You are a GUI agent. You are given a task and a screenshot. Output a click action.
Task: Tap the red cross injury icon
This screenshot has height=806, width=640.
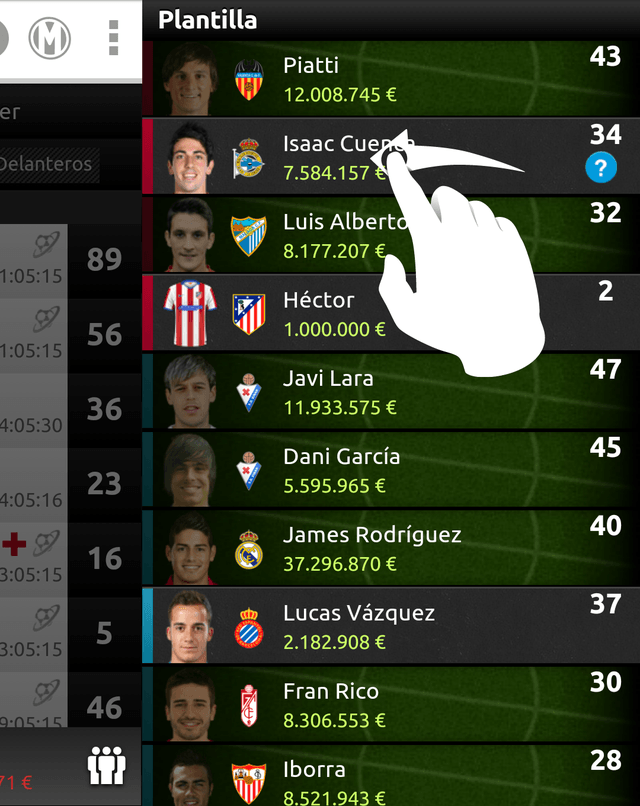click(x=14, y=544)
